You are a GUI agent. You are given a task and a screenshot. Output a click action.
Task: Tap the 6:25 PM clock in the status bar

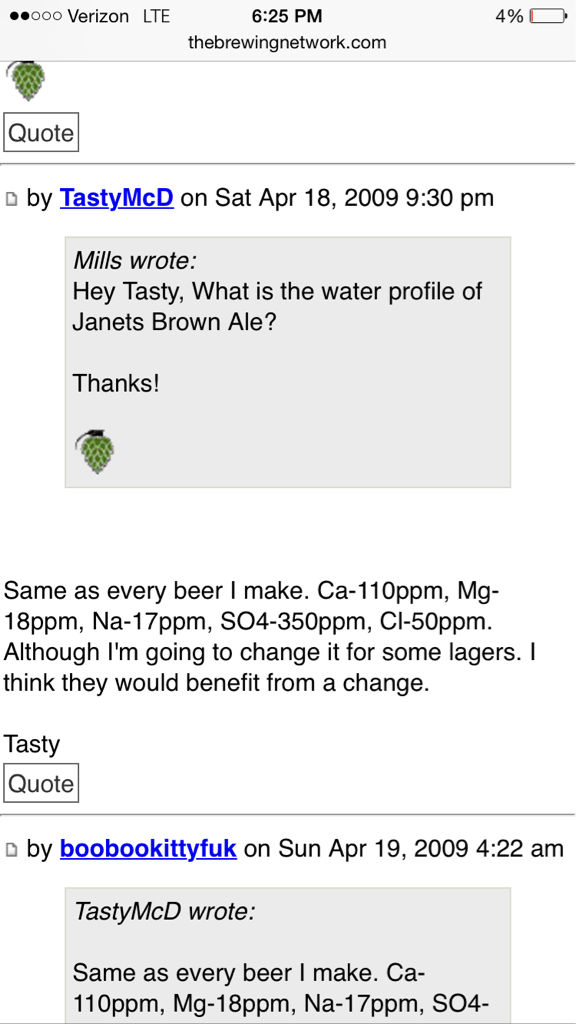pos(287,16)
